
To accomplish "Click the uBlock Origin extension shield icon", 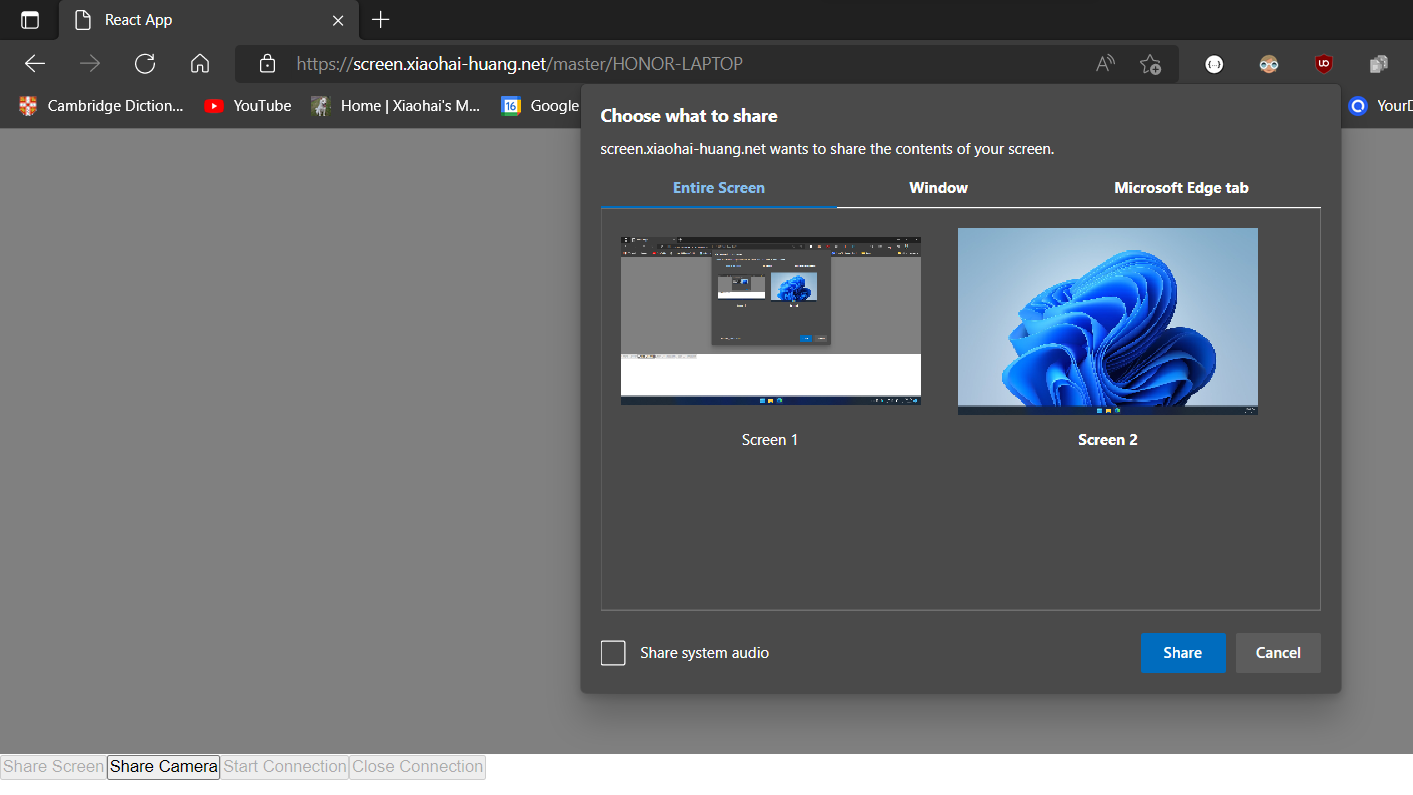I will pyautogui.click(x=1322, y=63).
